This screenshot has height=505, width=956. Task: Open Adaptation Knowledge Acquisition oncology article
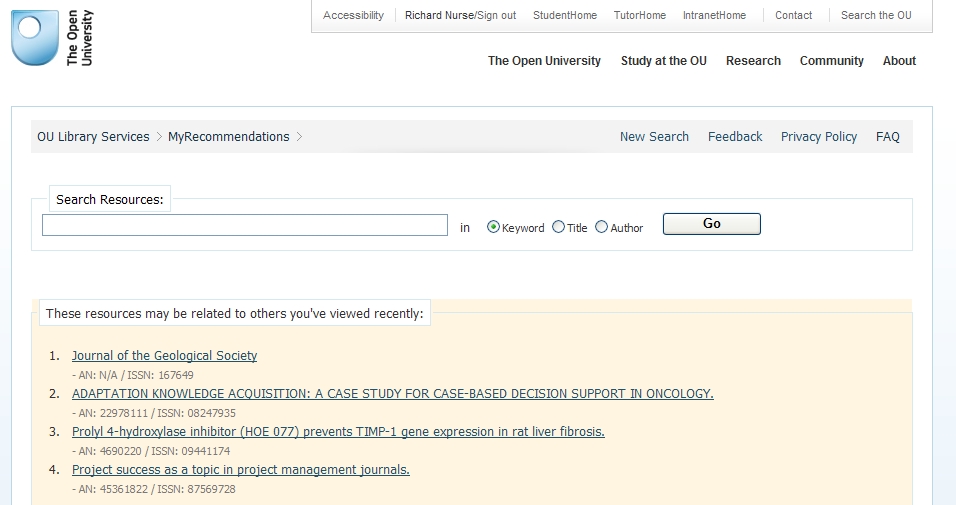coord(393,393)
